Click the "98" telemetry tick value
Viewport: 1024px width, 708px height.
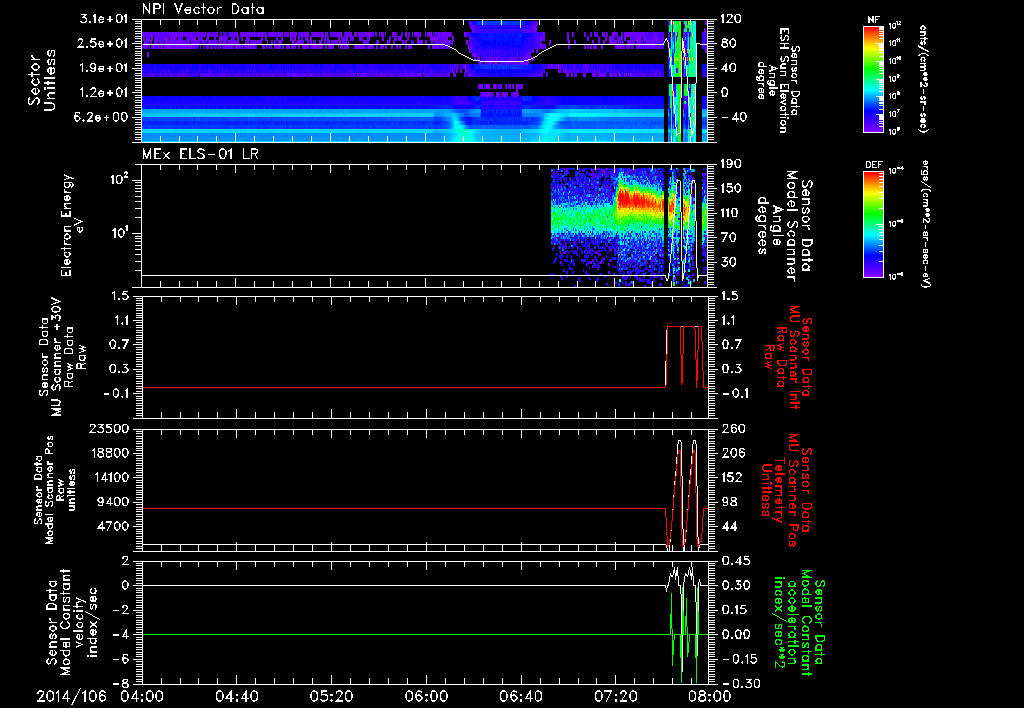point(728,502)
